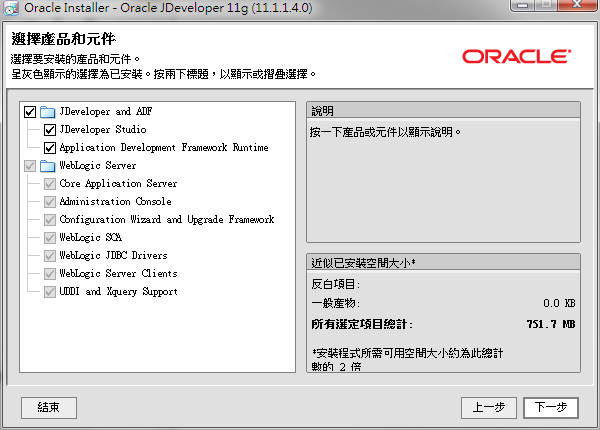
Task: Click the 751.7 MB total value
Action: click(551, 324)
